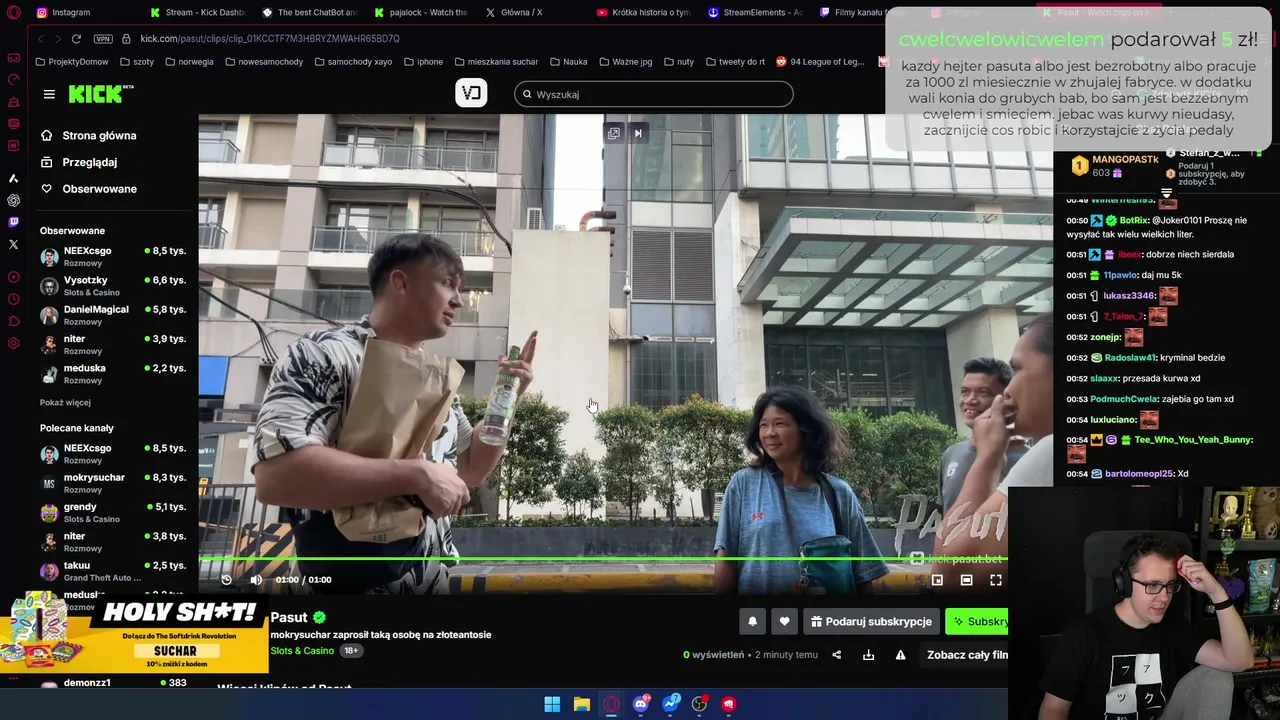Open recommended channel mokrysuchar
The height and width of the screenshot is (720, 1280).
coord(113,483)
